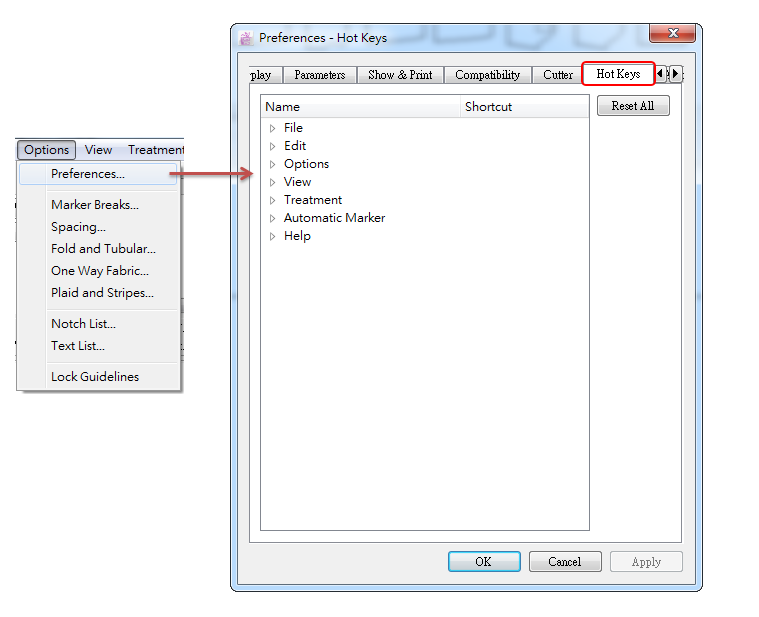Expand the Help tree node
The height and width of the screenshot is (617, 759).
point(272,236)
